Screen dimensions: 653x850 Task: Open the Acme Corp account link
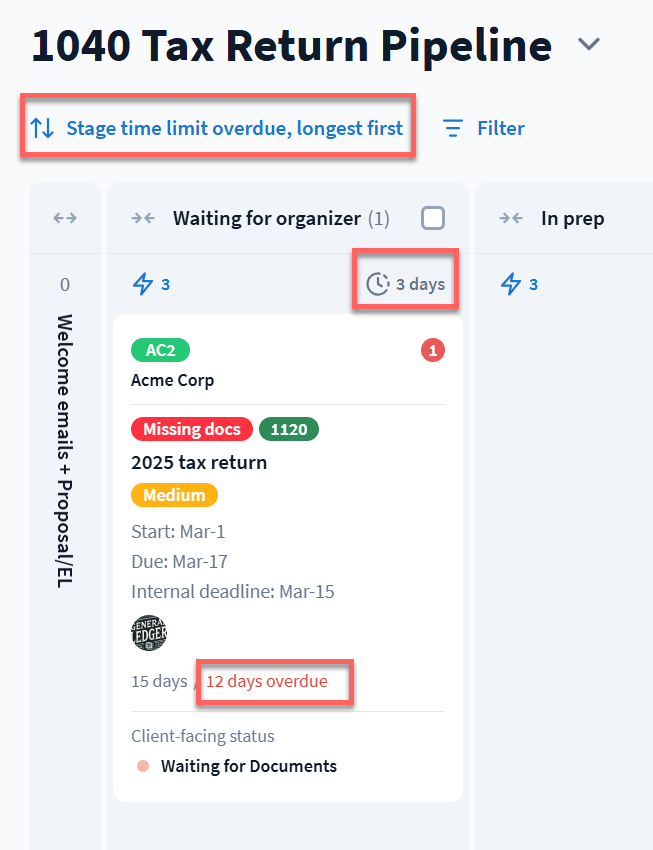coord(172,380)
